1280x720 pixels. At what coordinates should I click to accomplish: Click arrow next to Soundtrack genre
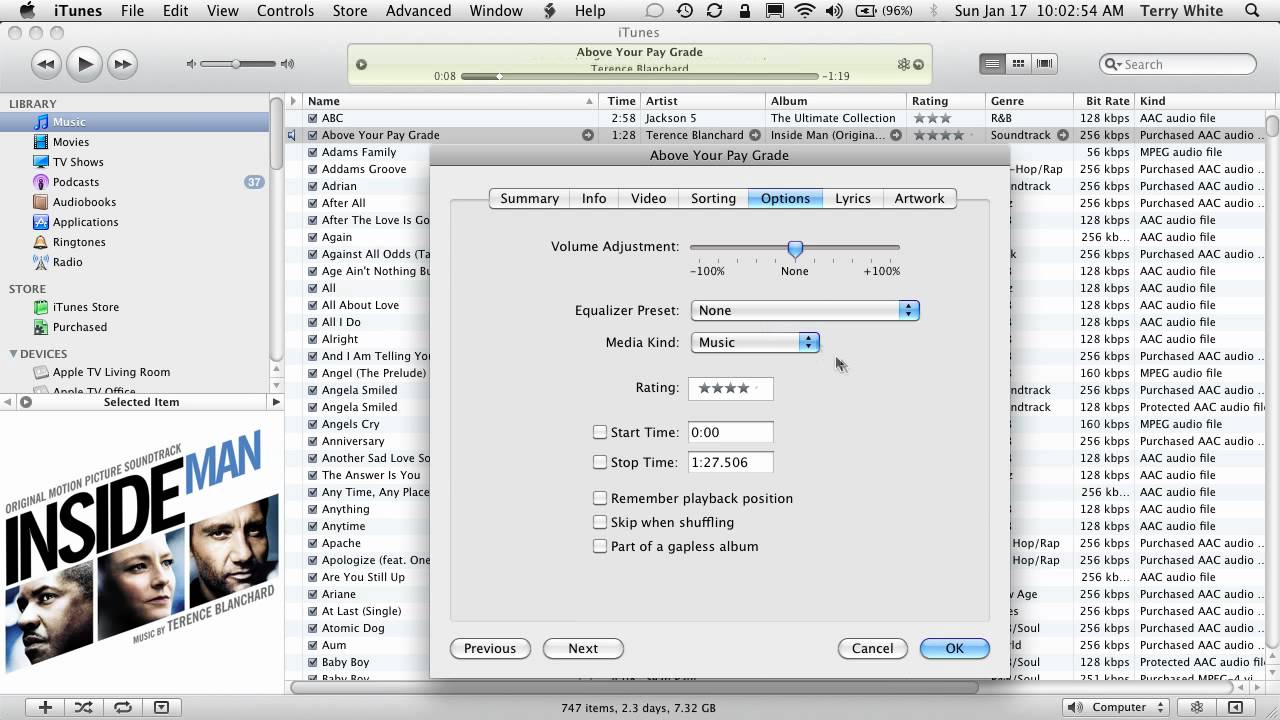pos(1062,135)
